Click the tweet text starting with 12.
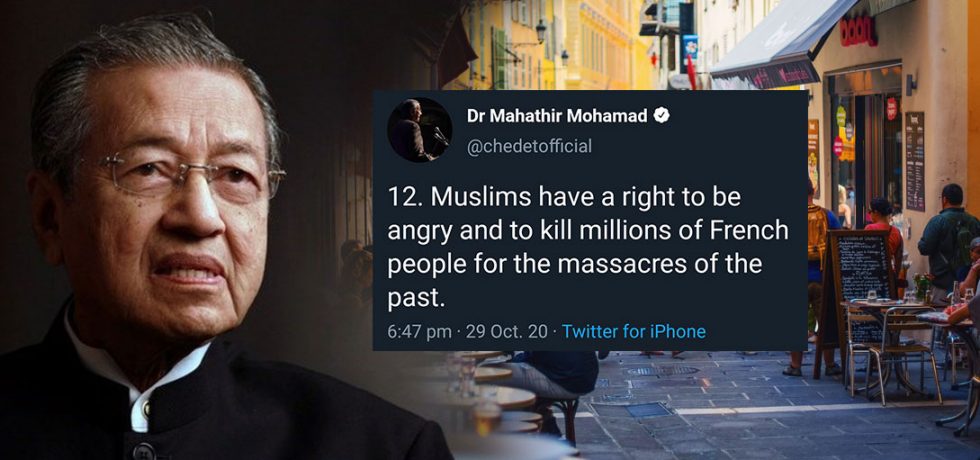Screen dimensions: 980x460 [x=588, y=248]
